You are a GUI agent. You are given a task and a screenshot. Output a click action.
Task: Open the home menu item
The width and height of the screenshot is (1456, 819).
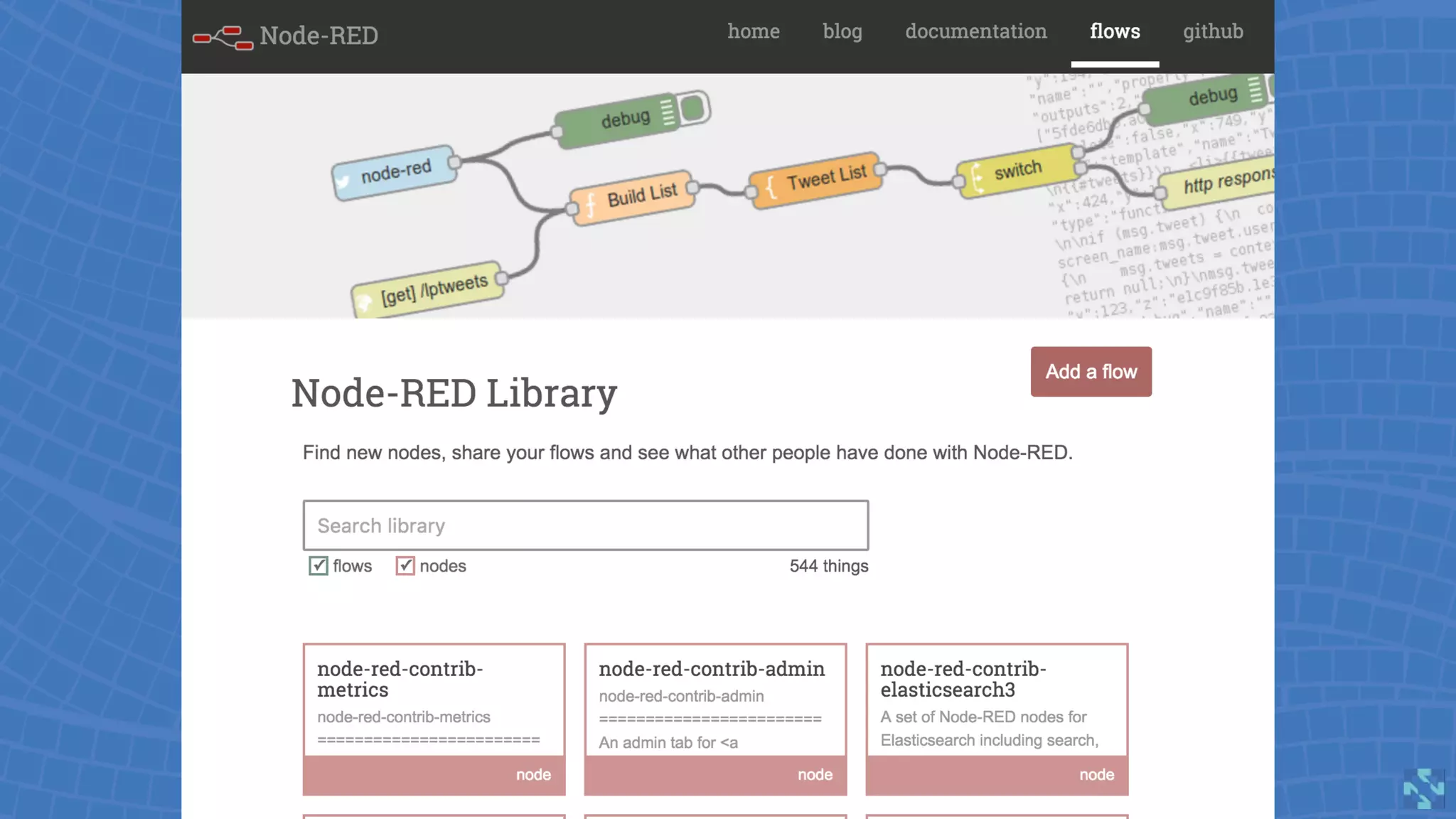(754, 31)
